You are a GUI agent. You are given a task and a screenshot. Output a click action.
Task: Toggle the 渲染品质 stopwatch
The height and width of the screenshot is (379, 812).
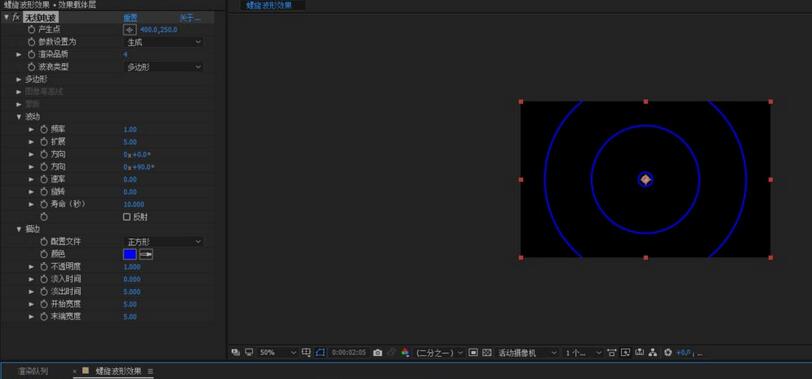(32, 54)
